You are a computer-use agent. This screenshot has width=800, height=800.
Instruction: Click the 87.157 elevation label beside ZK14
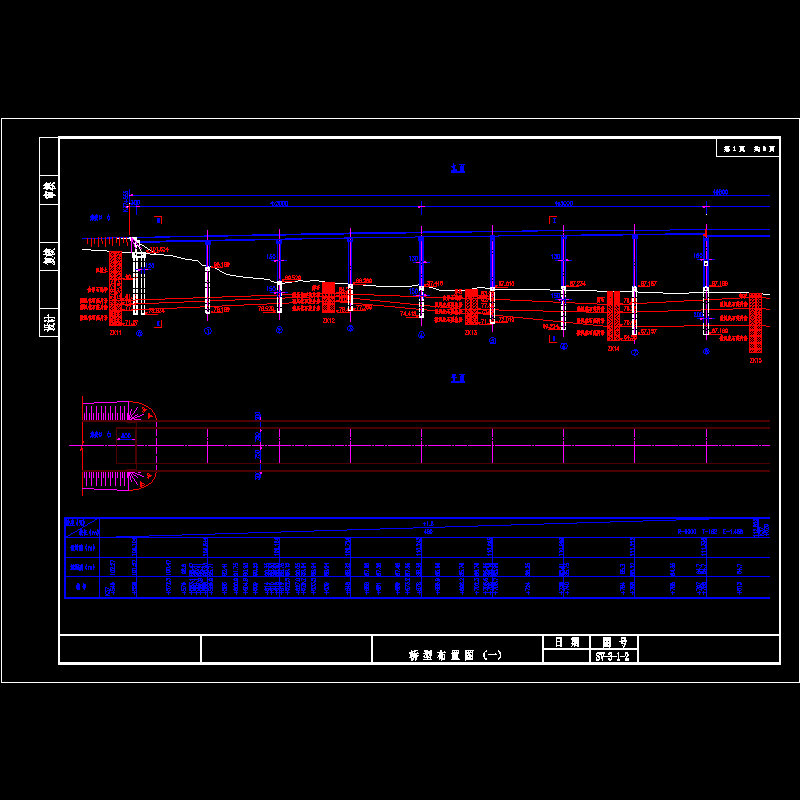[648, 284]
